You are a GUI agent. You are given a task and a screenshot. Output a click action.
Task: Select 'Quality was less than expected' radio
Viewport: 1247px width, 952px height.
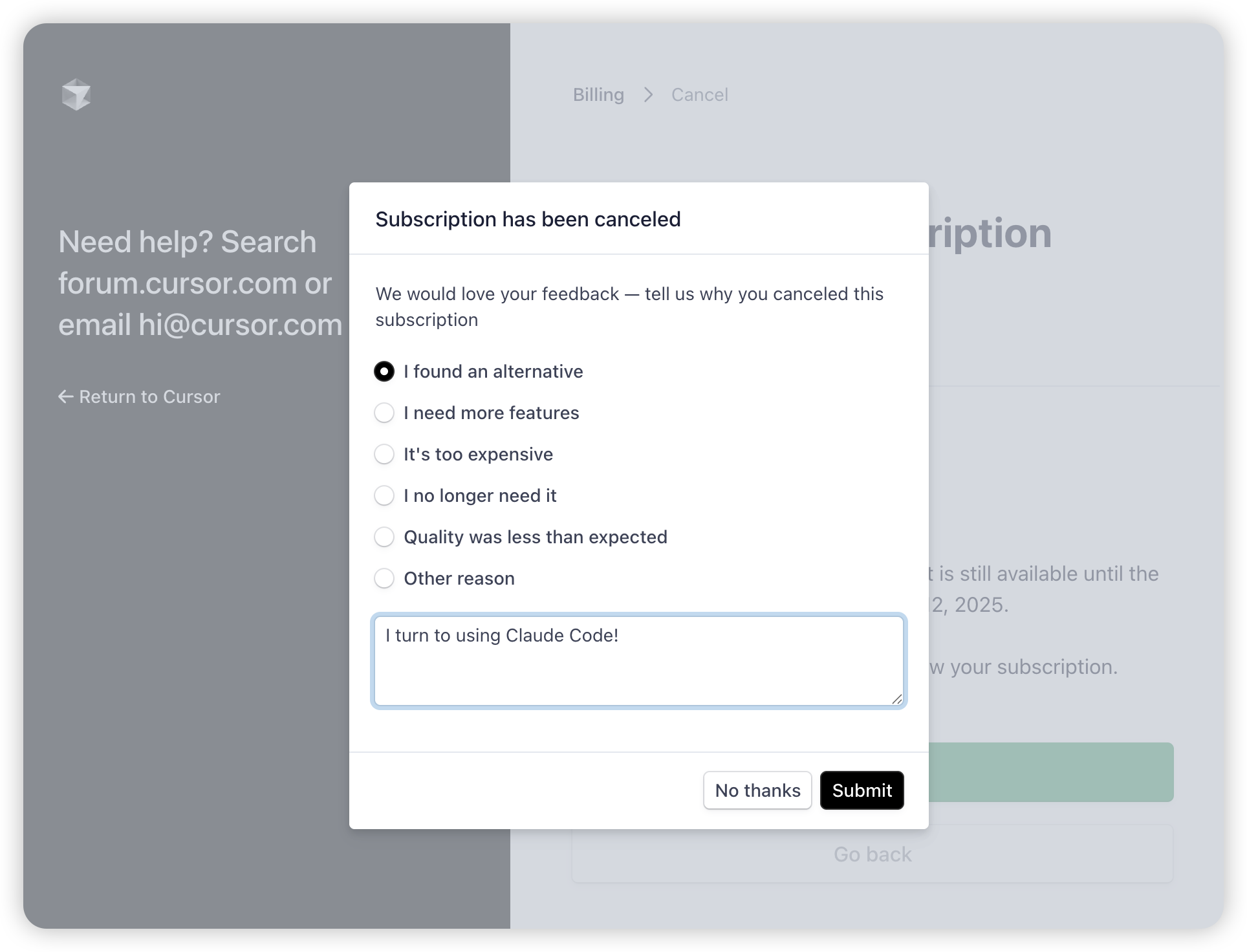[x=384, y=537]
